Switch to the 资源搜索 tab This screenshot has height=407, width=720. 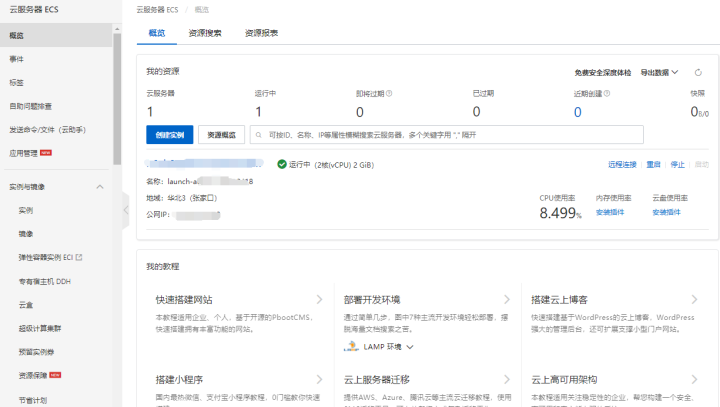coord(205,33)
